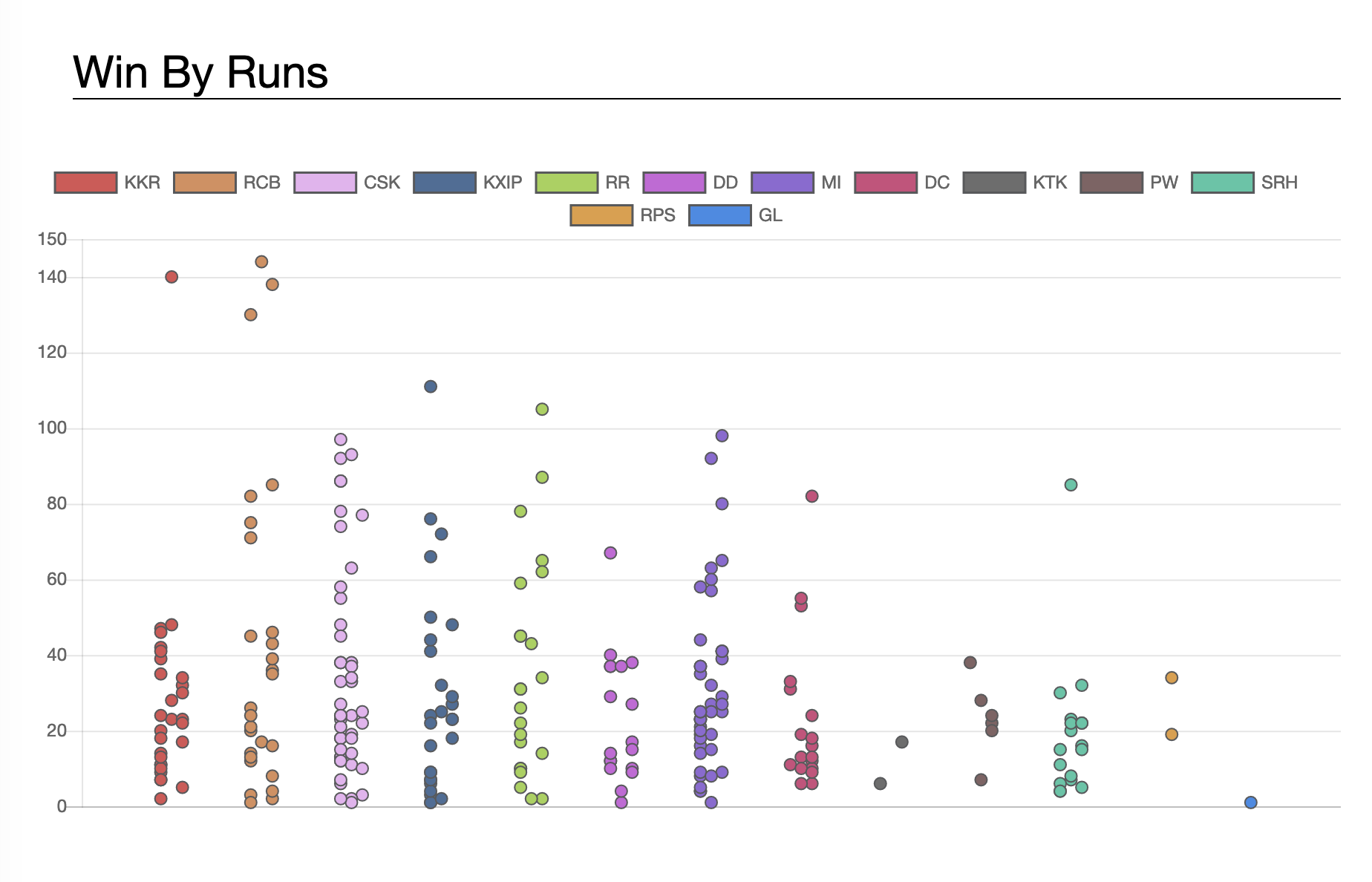Toggle the RR green legend swatch
The image size is (1372, 882).
pyautogui.click(x=566, y=183)
